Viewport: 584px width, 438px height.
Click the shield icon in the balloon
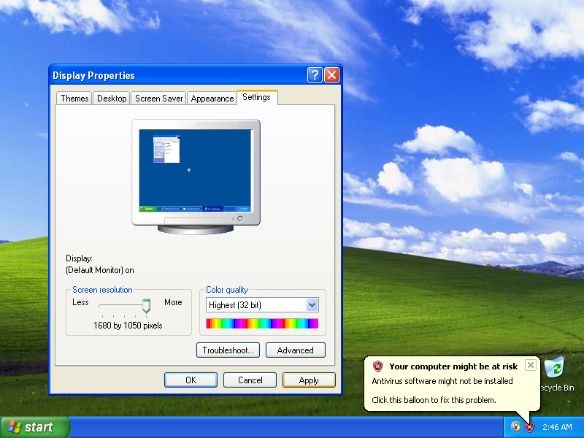tap(378, 366)
